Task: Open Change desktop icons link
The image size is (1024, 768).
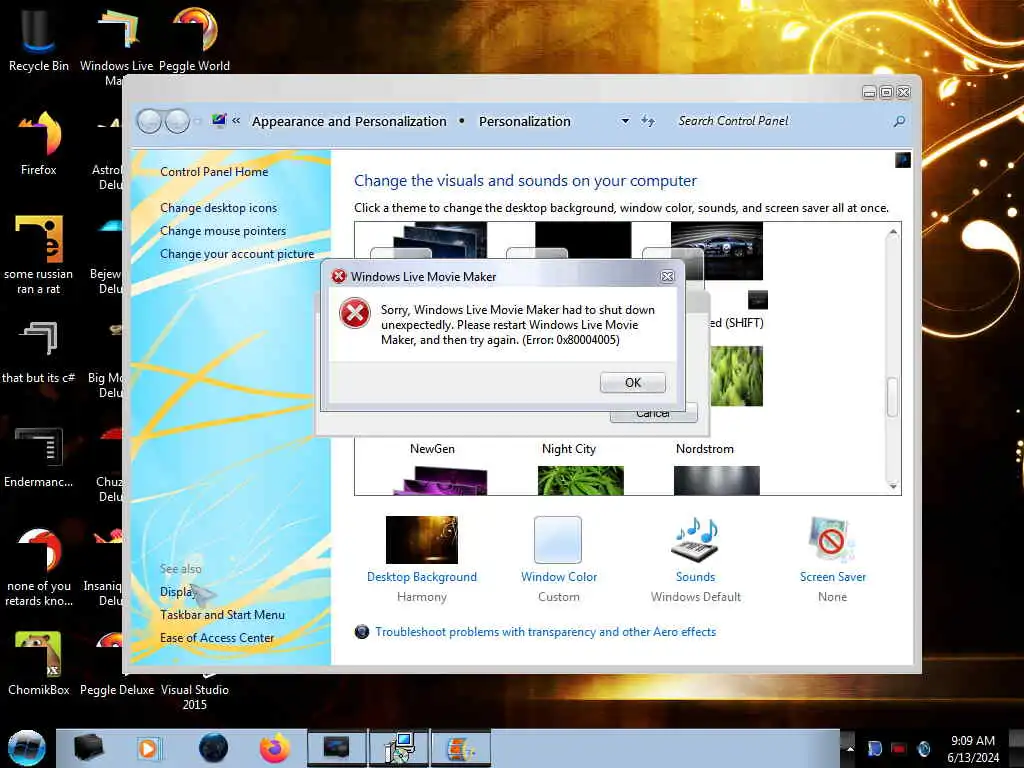Action: pos(218,208)
